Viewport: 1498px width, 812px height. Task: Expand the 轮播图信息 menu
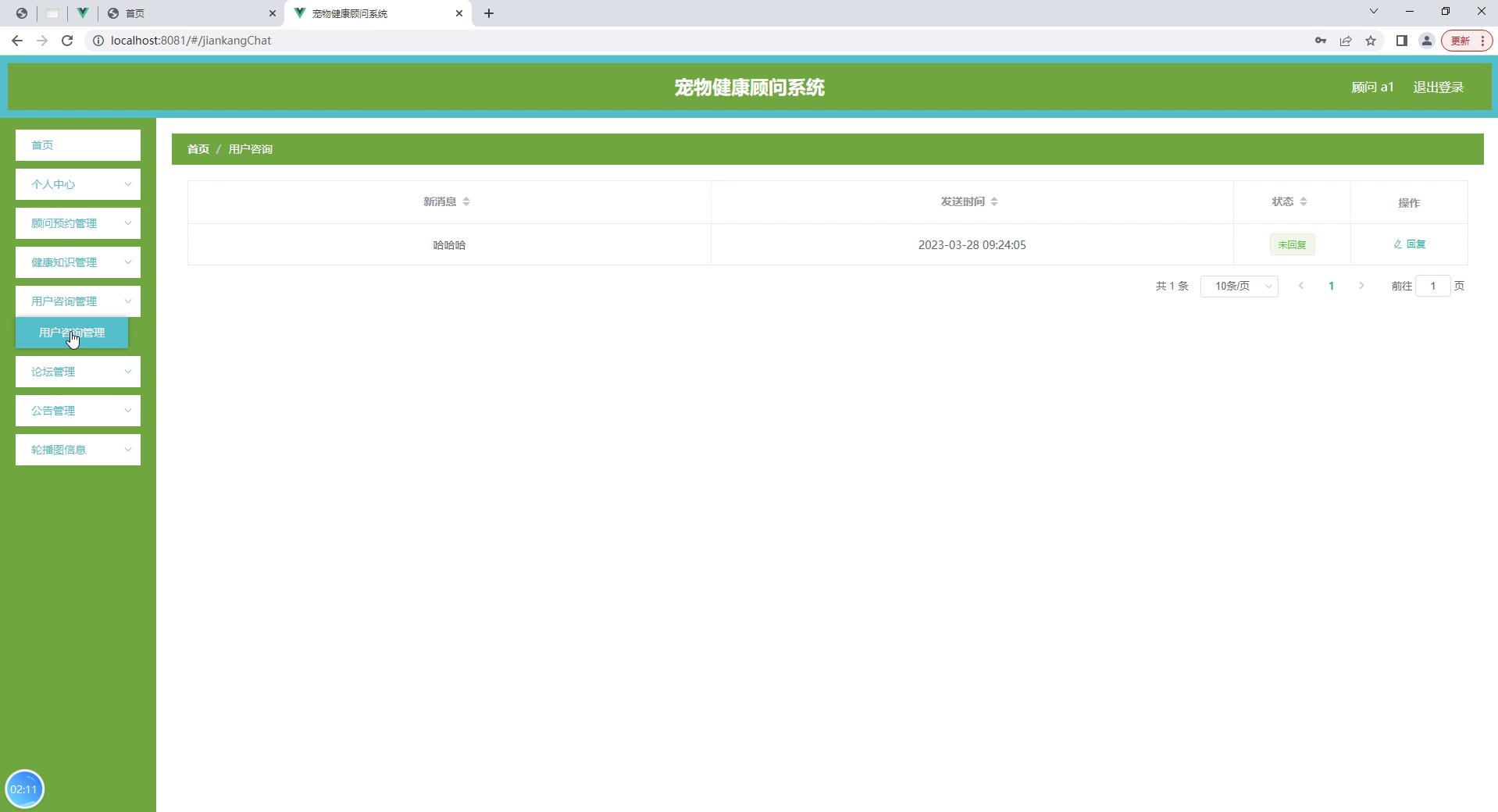[x=78, y=450]
